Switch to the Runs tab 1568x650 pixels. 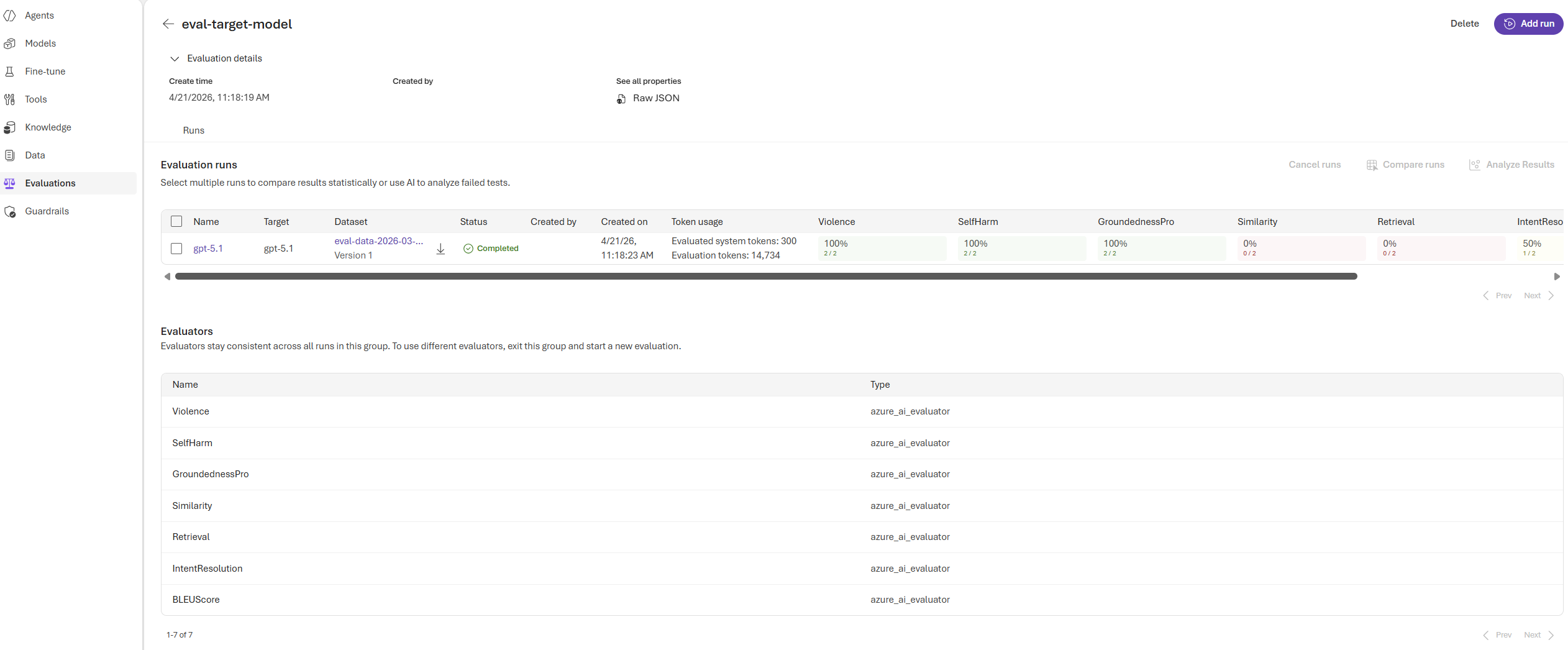pyautogui.click(x=194, y=130)
